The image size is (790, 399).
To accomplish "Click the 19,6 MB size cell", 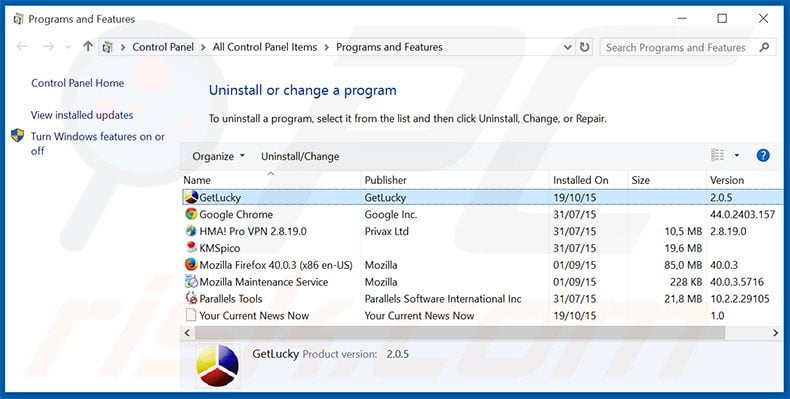I will pos(683,248).
